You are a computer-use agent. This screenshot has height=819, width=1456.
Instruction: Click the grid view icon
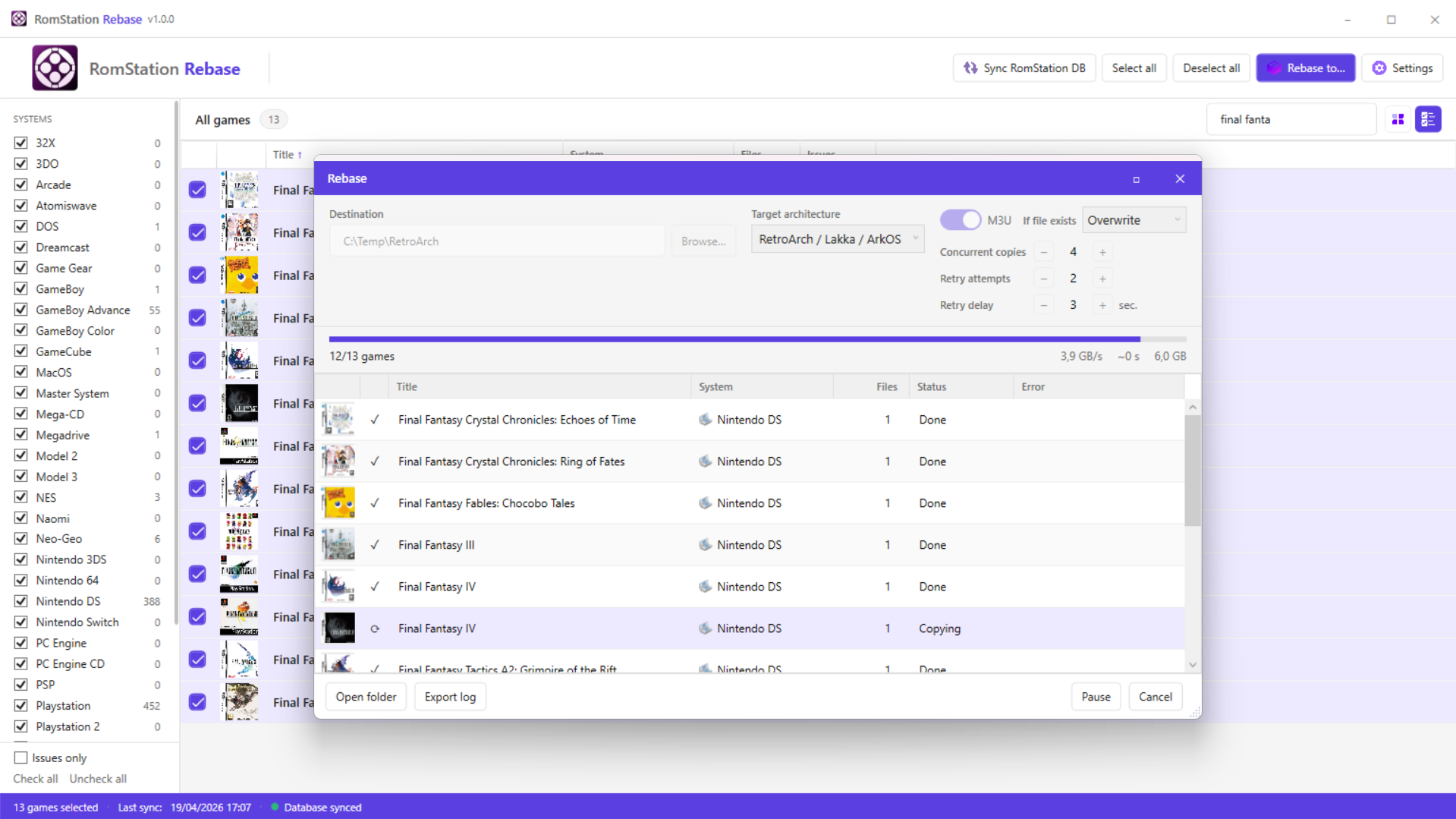pyautogui.click(x=1398, y=119)
